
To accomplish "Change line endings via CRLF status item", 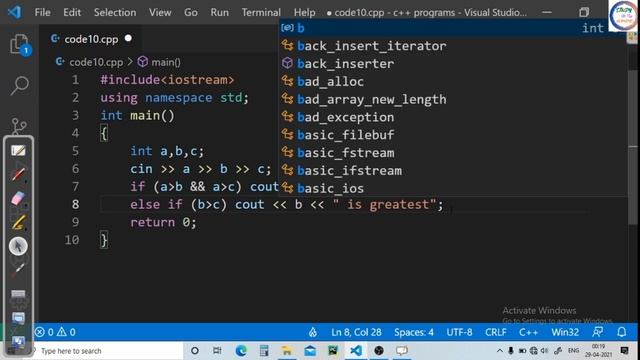I will coord(496,332).
